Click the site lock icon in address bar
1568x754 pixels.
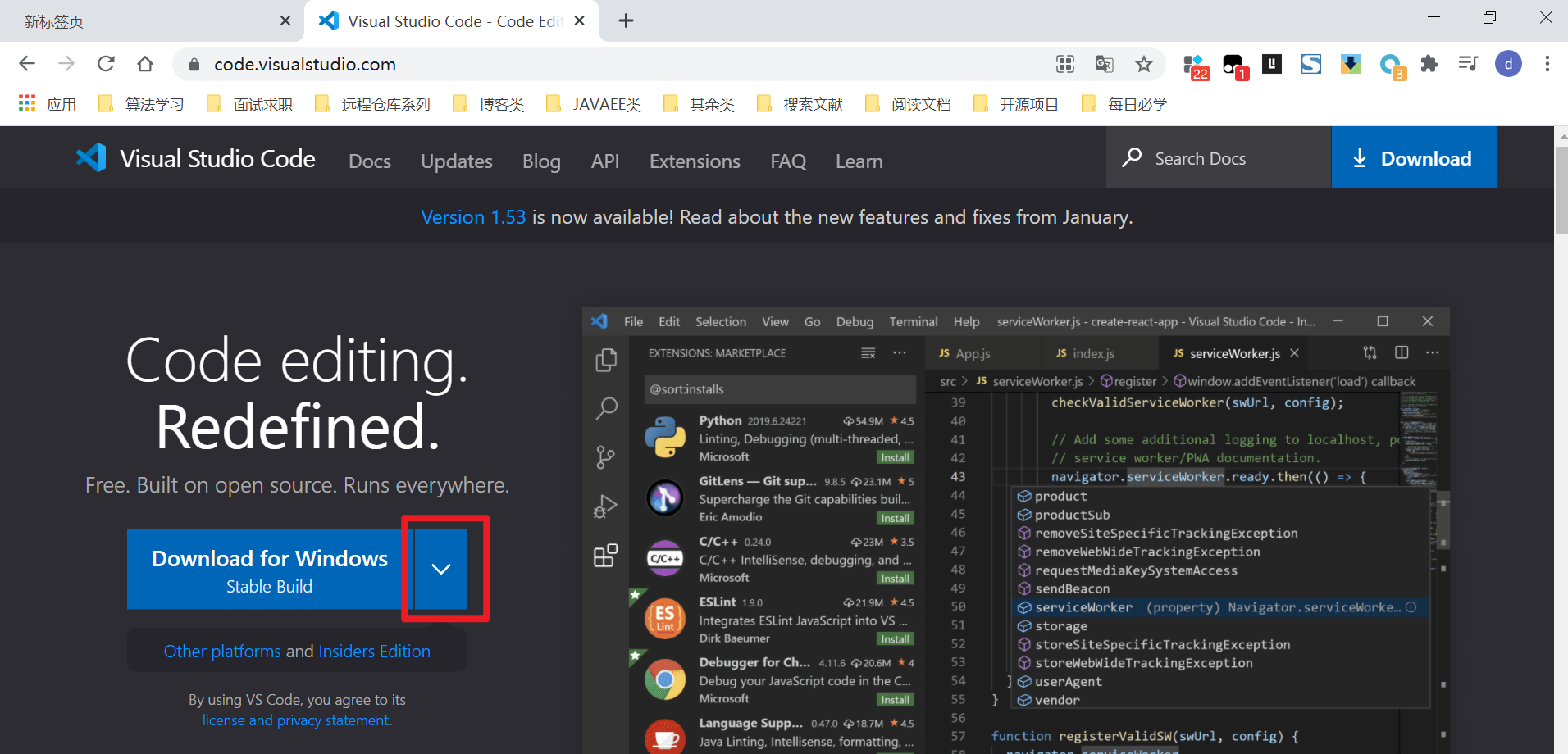point(194,65)
